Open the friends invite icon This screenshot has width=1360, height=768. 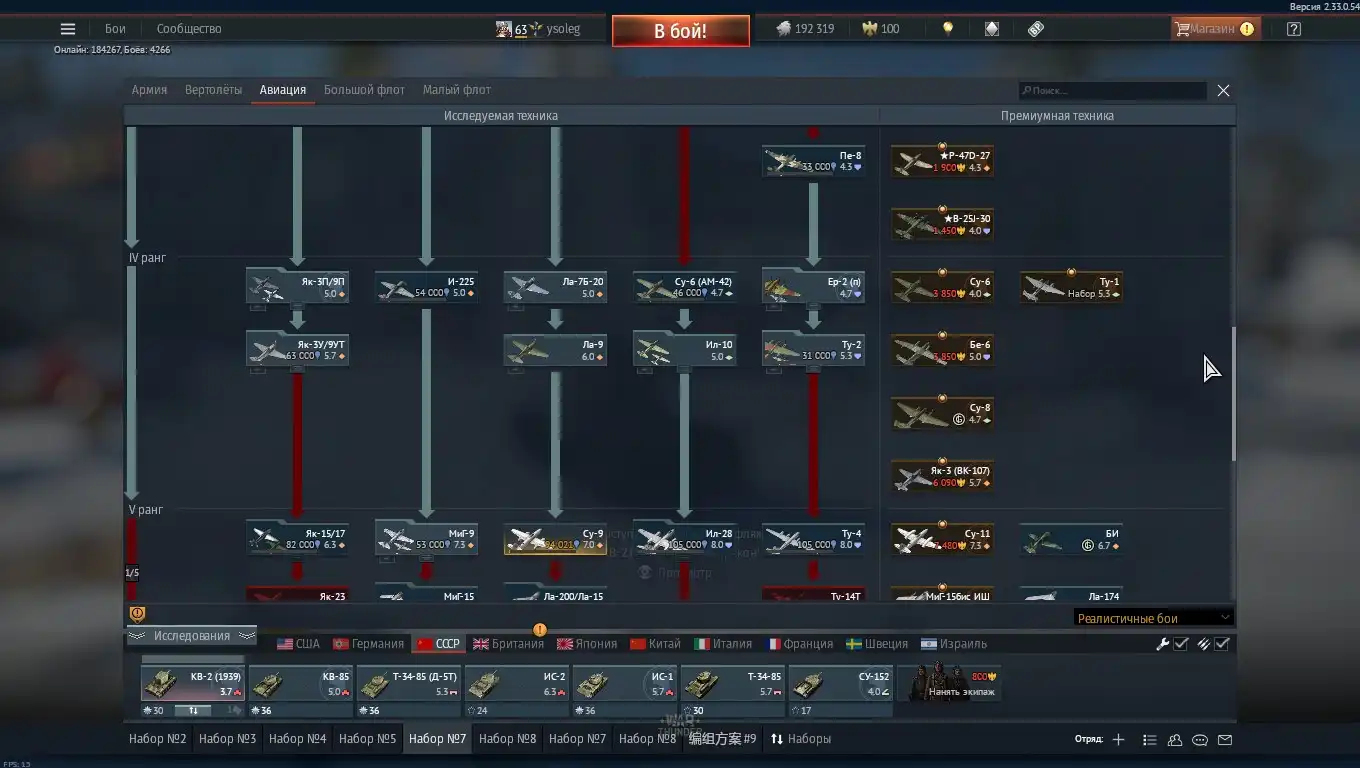[1175, 740]
